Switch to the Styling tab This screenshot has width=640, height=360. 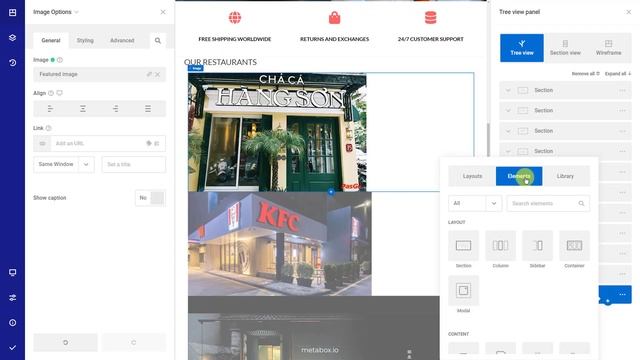85,40
